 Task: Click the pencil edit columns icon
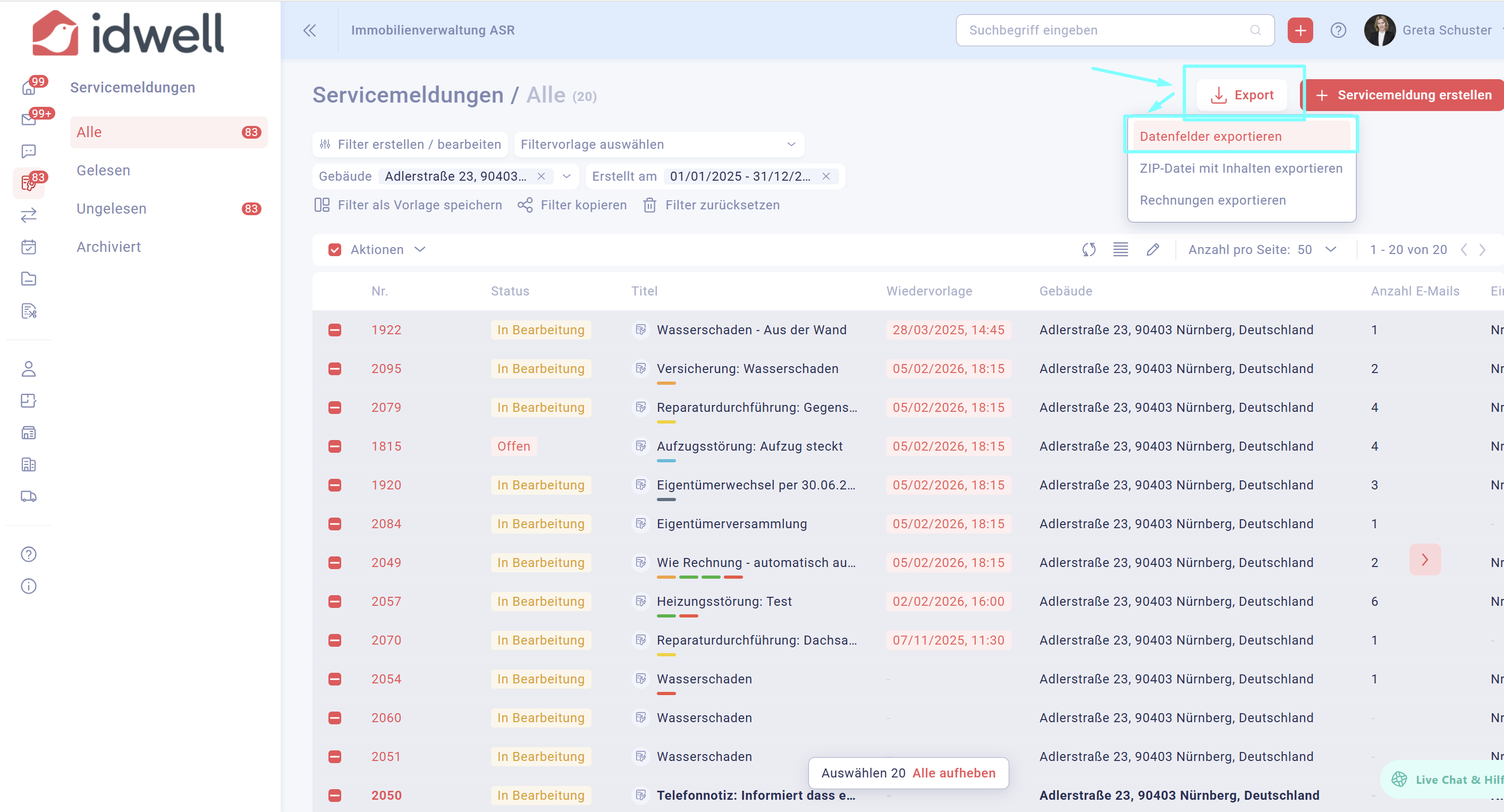coord(1153,250)
